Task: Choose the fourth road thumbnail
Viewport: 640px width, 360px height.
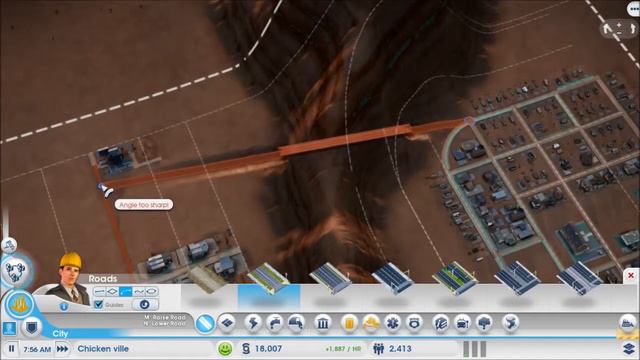Action: [392, 279]
